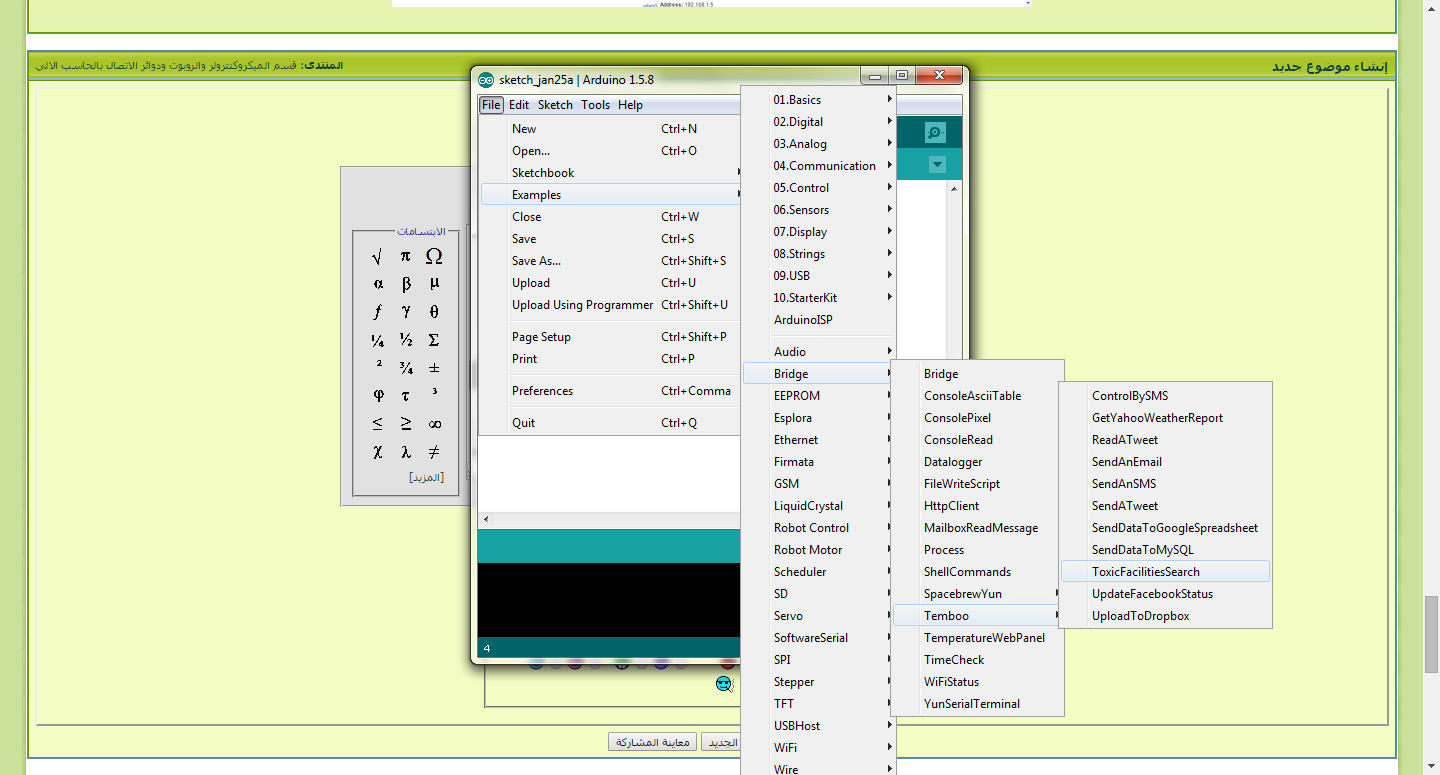Screen dimensions: 1440x775
Task: Insert the greater-than-or-equal symbol
Action: point(406,424)
